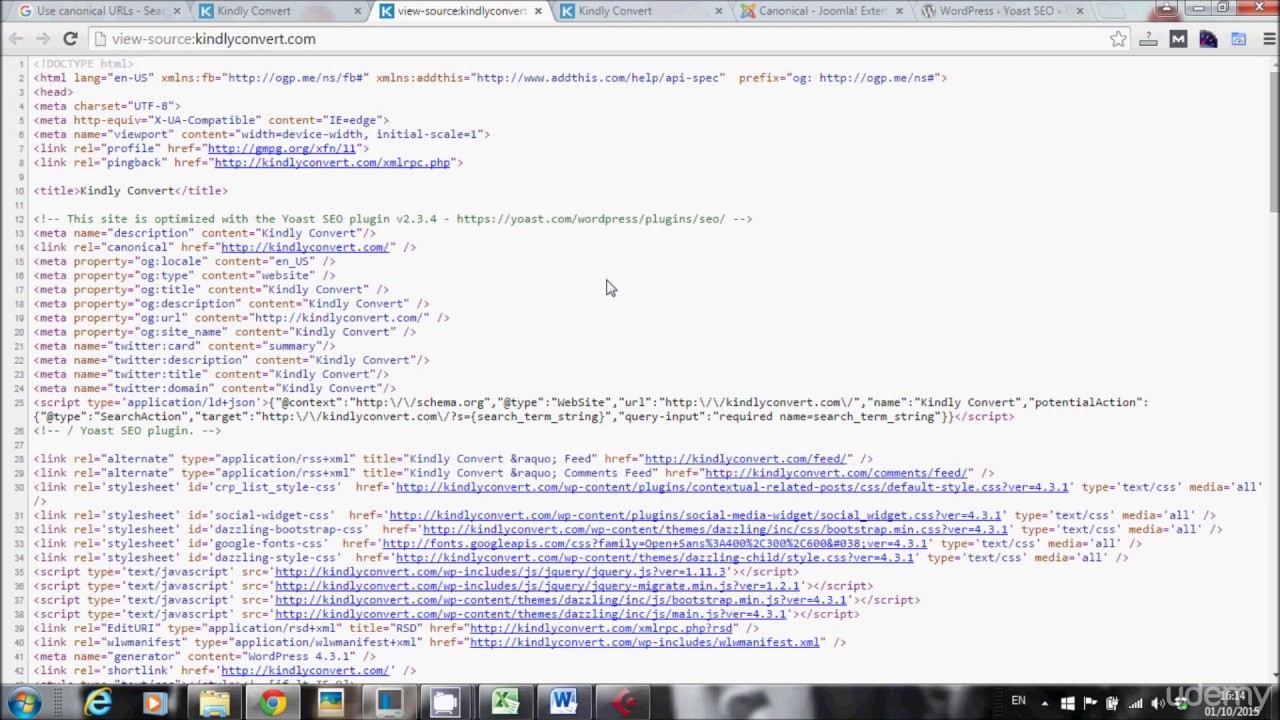Open a new tab button

1114,11
